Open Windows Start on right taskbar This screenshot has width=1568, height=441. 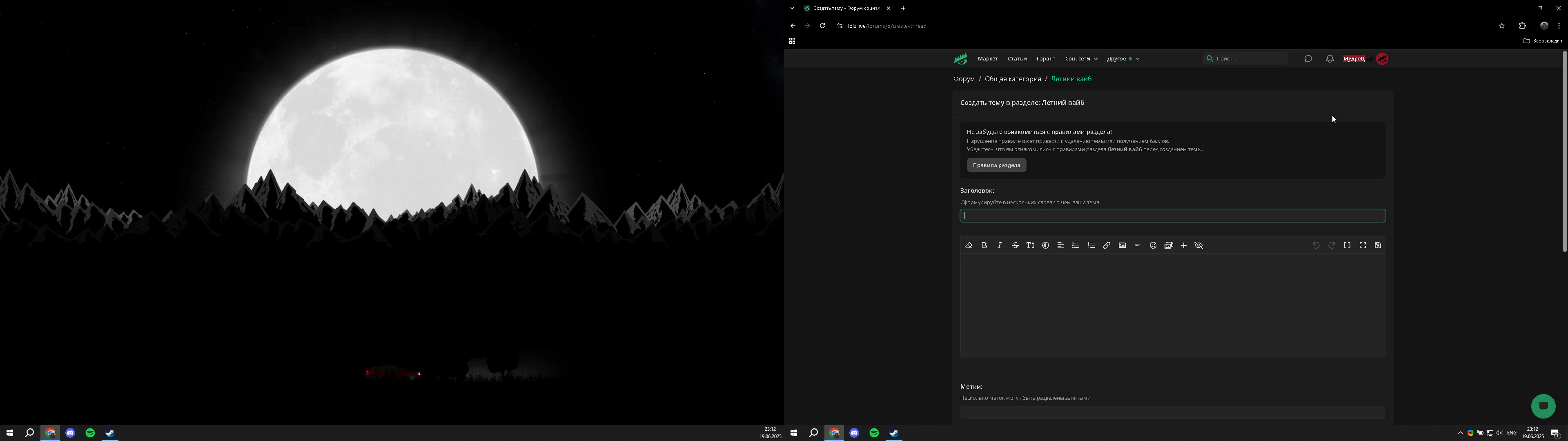point(793,433)
